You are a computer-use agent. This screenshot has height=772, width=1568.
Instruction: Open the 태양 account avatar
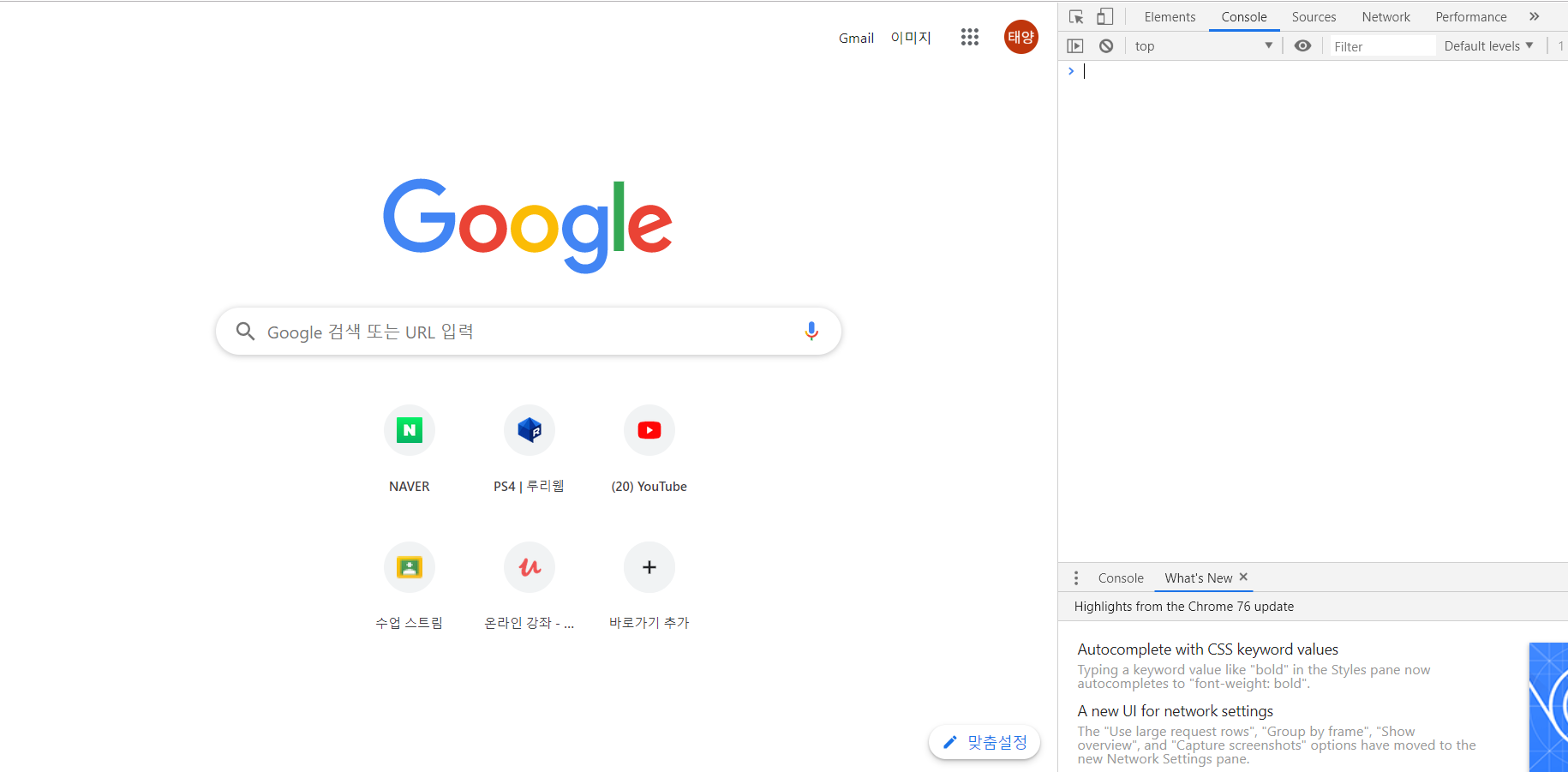pos(1021,37)
